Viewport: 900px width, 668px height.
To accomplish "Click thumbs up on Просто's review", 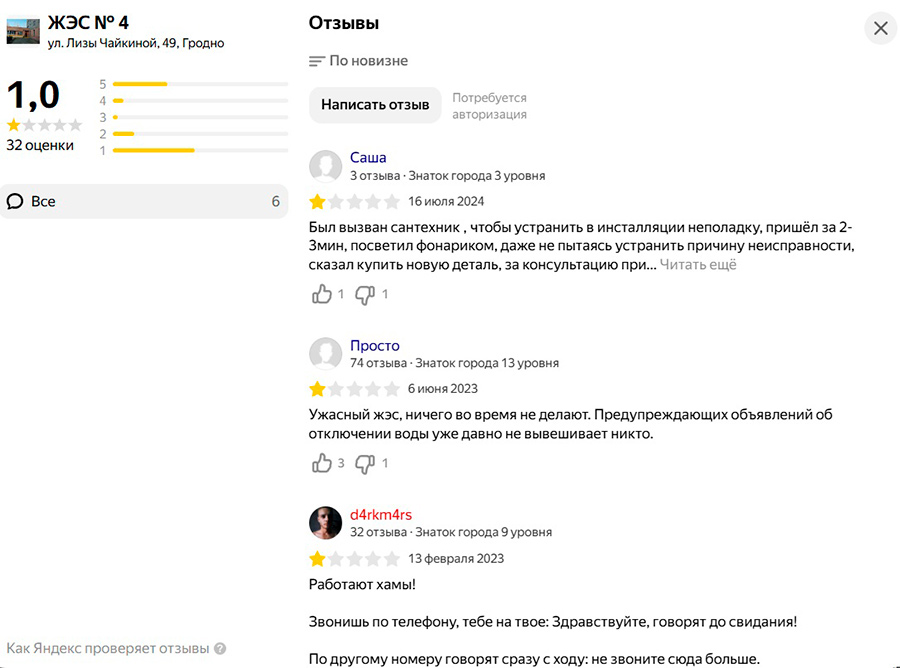I will (x=321, y=463).
